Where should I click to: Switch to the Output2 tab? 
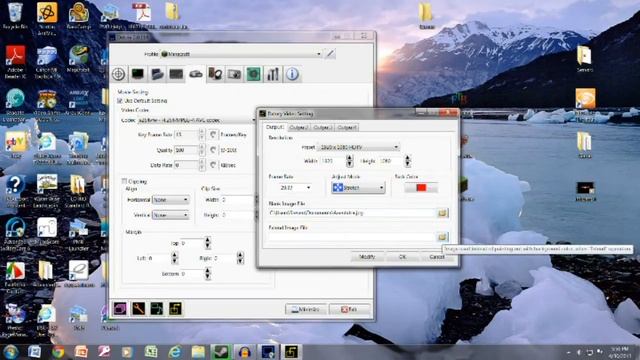click(x=299, y=128)
